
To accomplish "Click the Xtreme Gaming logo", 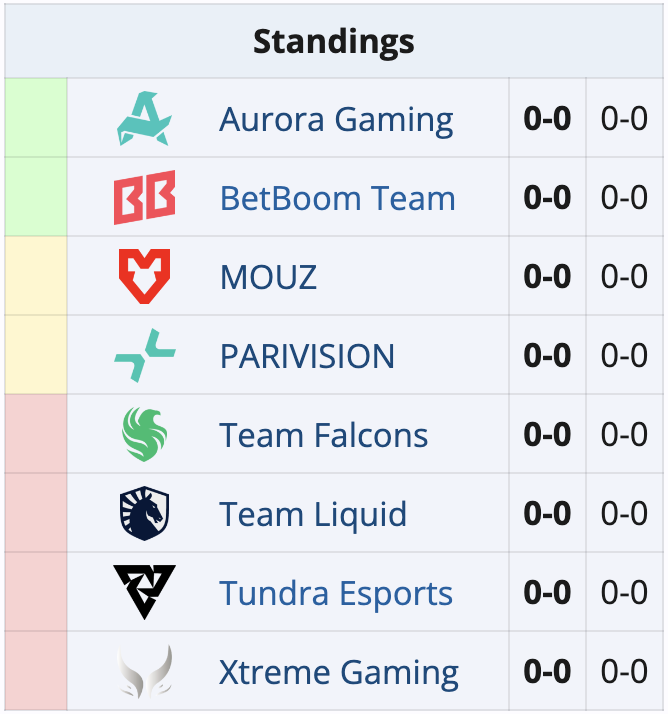I will tap(144, 672).
